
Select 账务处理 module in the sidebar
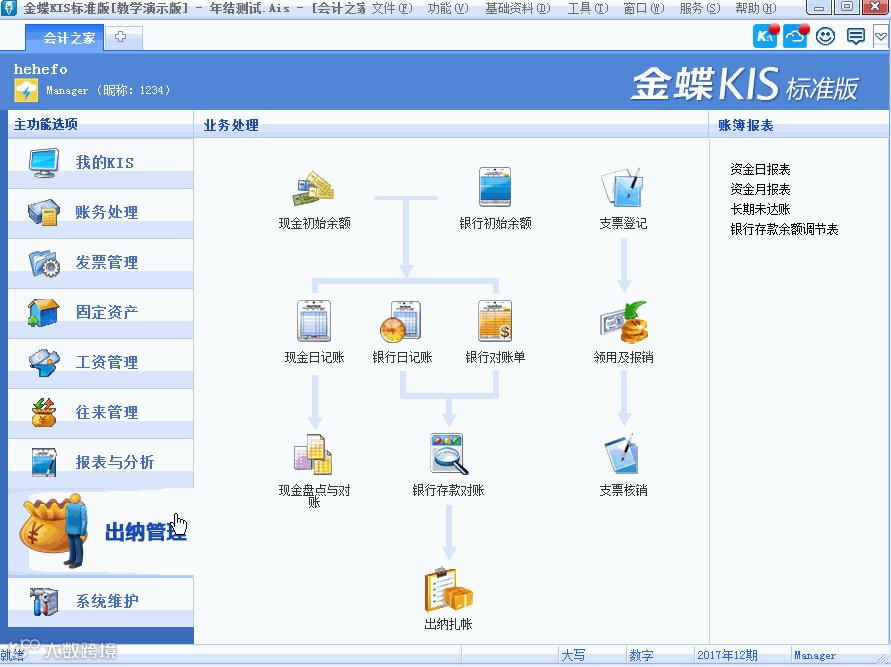tap(101, 213)
